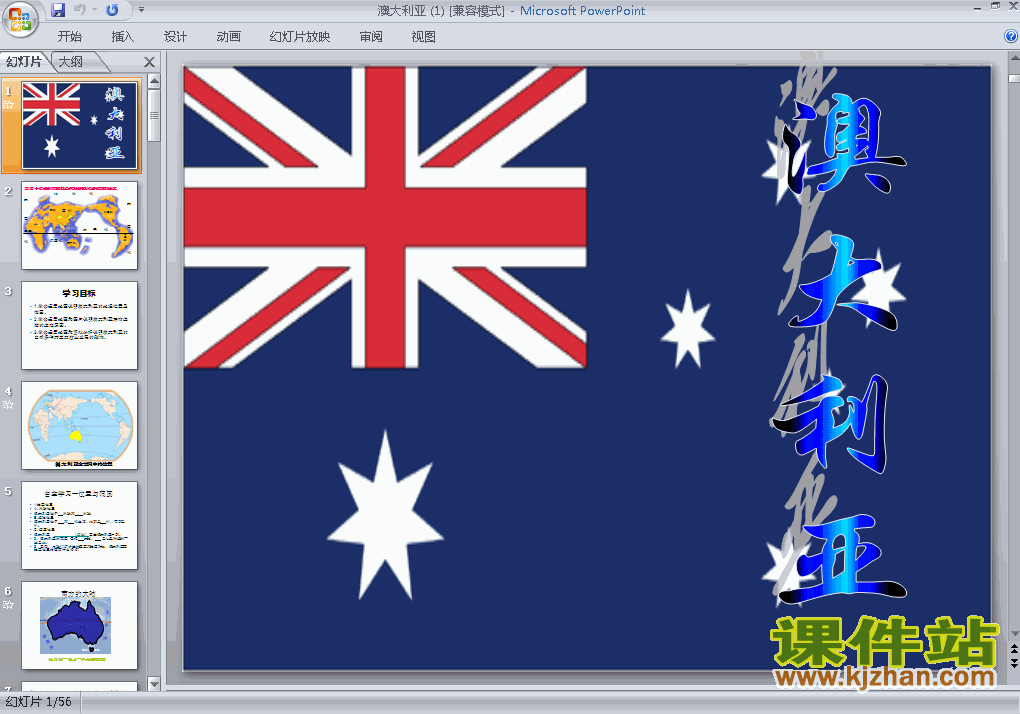Image resolution: width=1020 pixels, height=714 pixels.
Task: Click slide editor vertical scroll down arrow
Action: coord(1014,634)
